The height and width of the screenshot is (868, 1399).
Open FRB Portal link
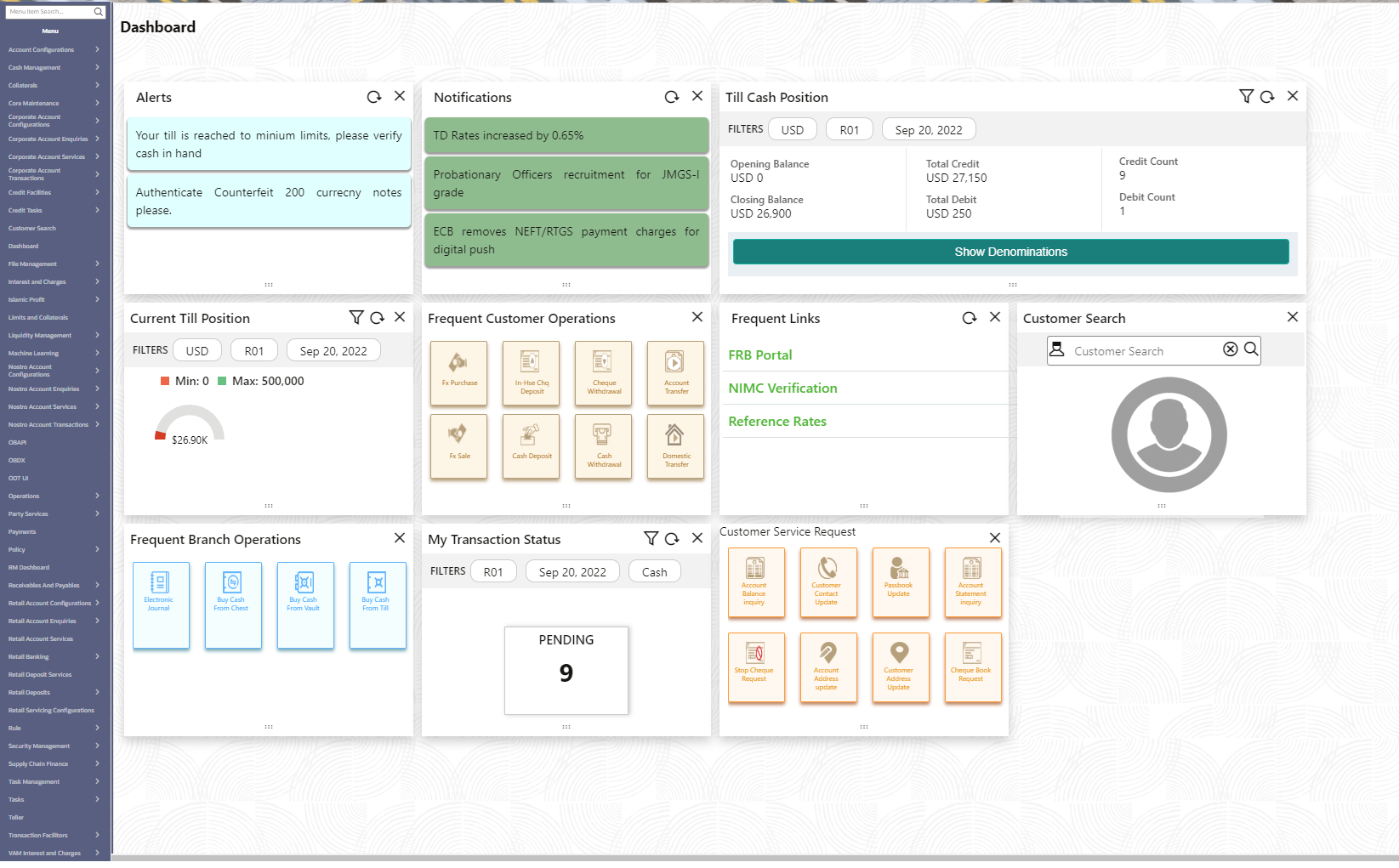(760, 355)
